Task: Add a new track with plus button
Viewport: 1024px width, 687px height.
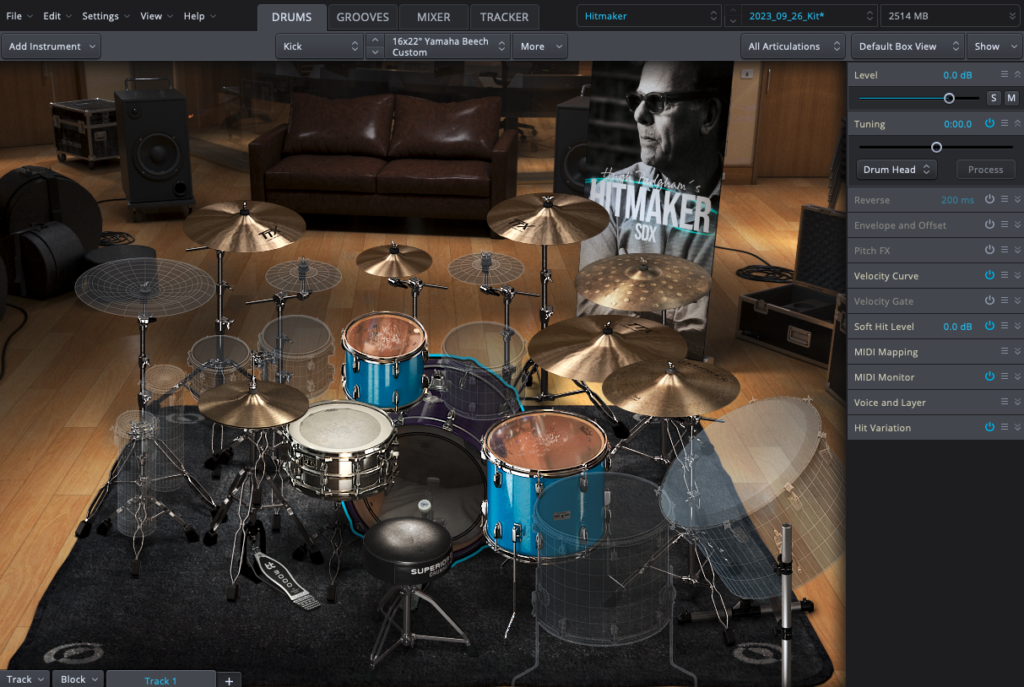Action: point(228,680)
